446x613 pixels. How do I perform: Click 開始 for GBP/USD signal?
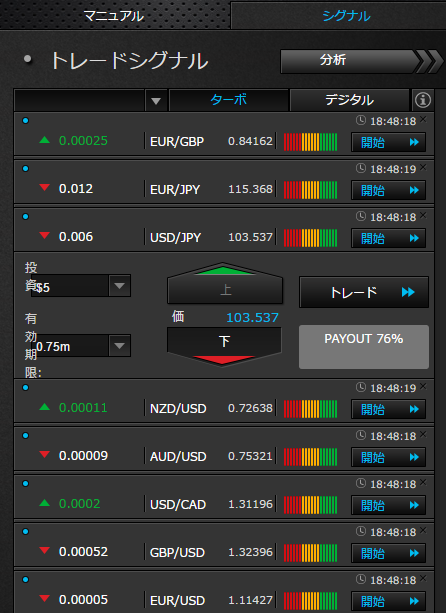pos(388,553)
